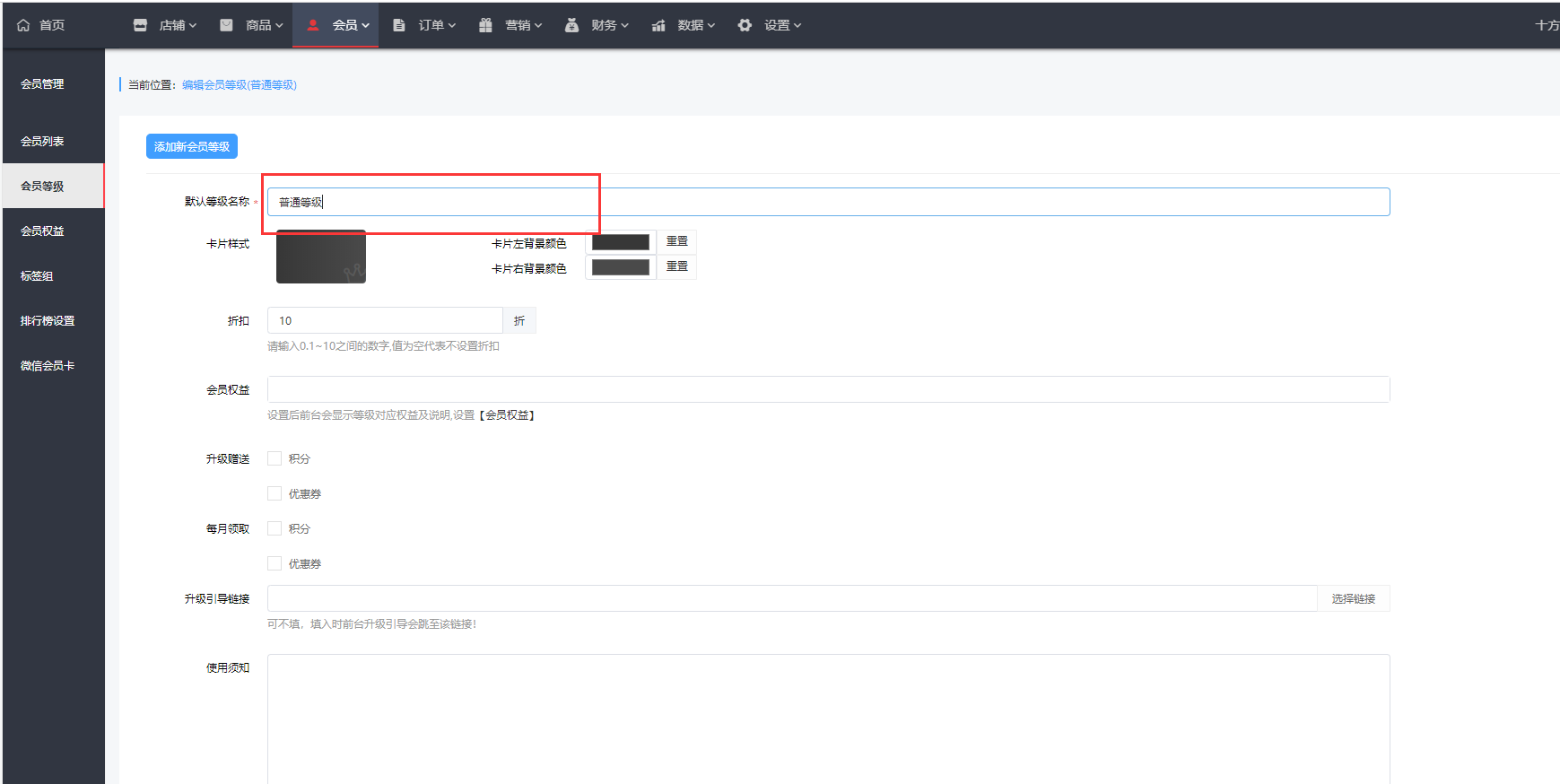The width and height of the screenshot is (1560, 784).
Task: Click the 添加新会员等级 button
Action: coord(192,146)
